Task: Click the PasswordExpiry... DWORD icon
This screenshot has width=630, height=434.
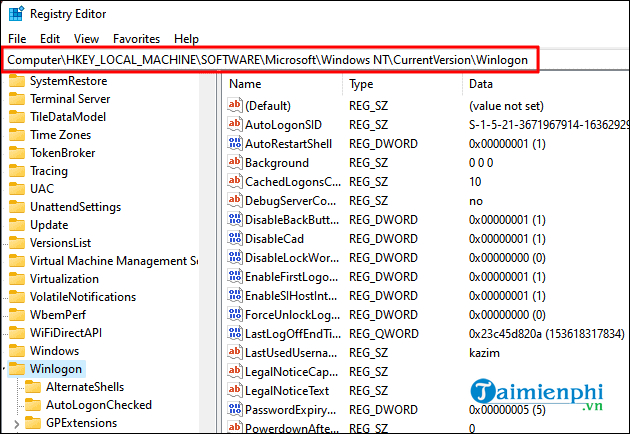Action: [x=235, y=409]
